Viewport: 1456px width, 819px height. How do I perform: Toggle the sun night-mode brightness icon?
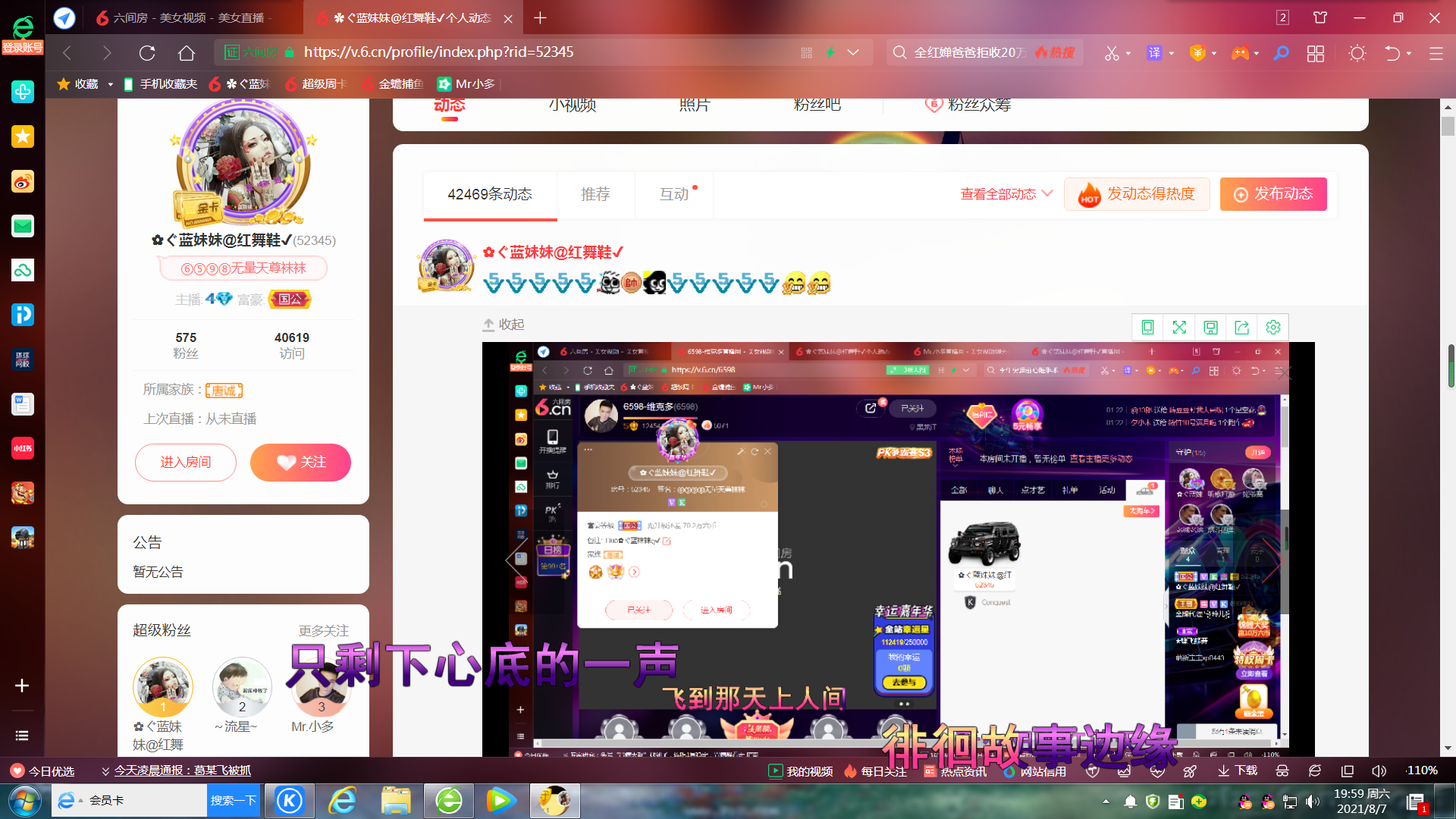coord(1357,53)
